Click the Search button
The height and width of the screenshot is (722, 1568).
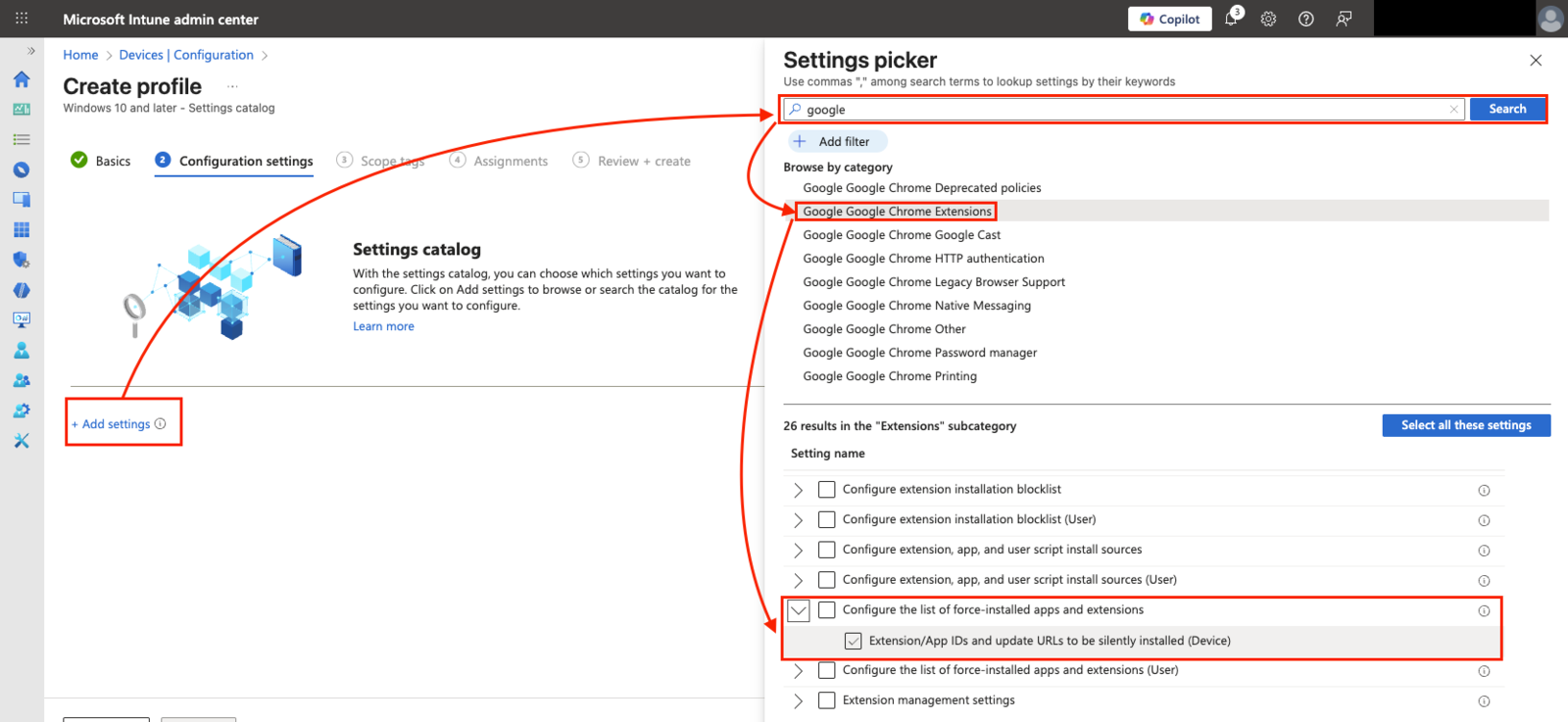click(1507, 109)
